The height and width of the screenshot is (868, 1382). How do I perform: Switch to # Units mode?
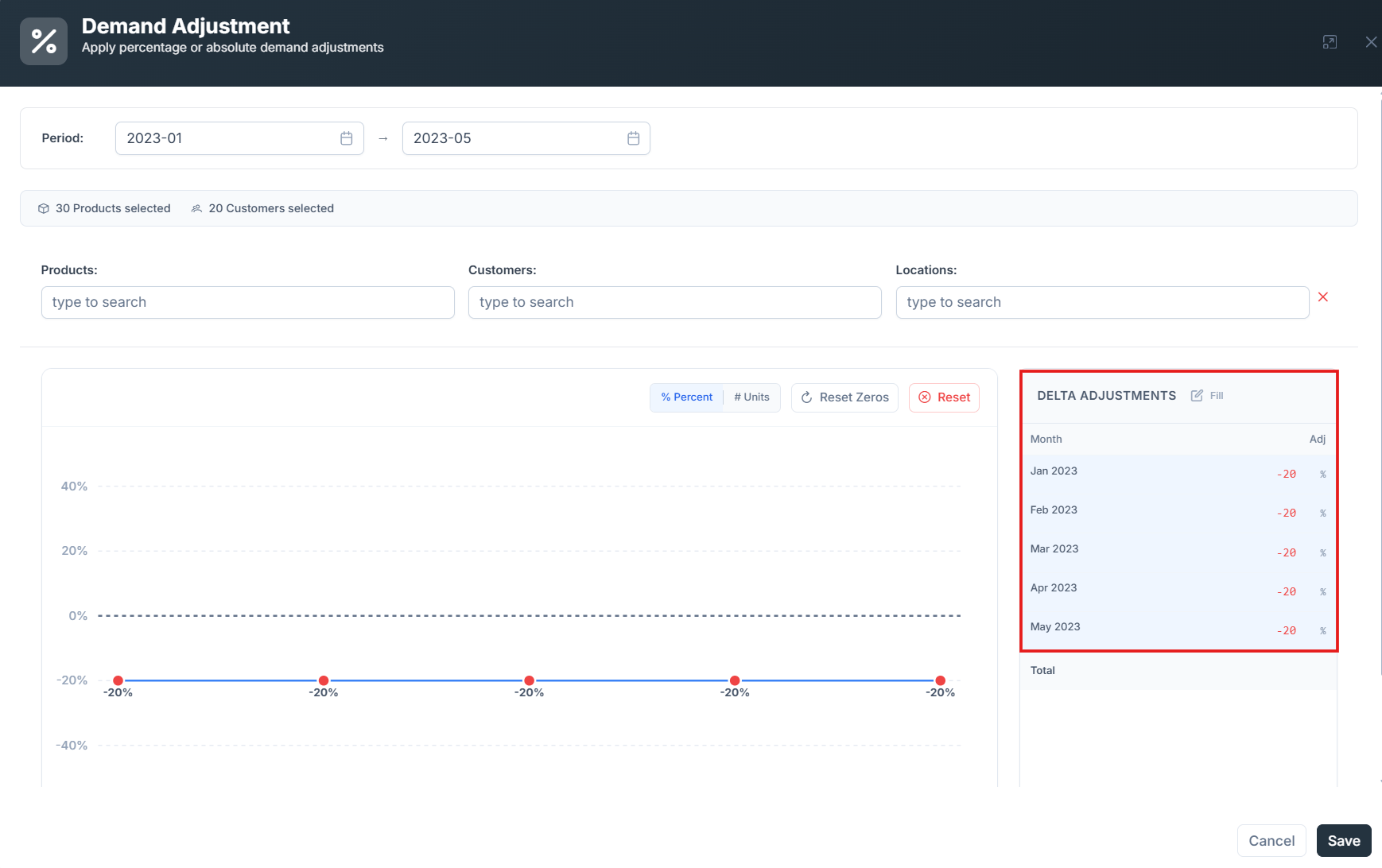click(x=751, y=397)
